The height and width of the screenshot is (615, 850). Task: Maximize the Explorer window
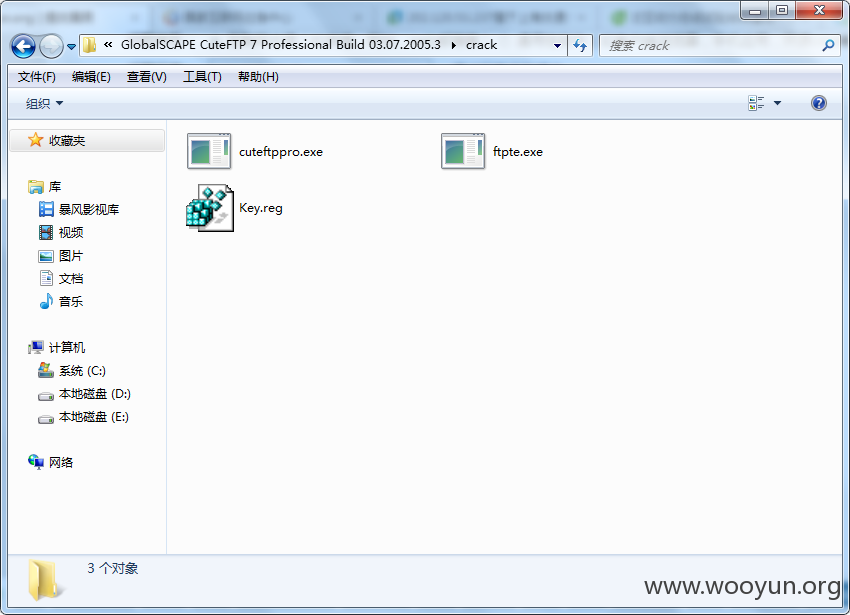782,10
